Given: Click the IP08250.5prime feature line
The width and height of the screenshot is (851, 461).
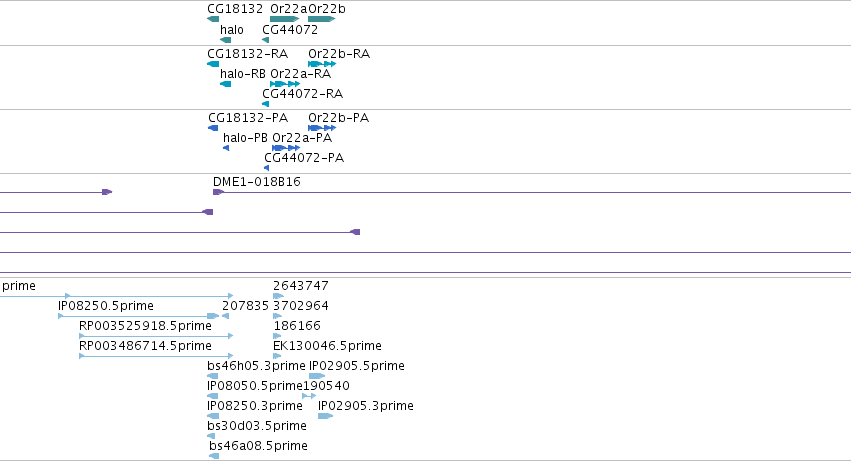Looking at the screenshot, I should click(x=138, y=317).
